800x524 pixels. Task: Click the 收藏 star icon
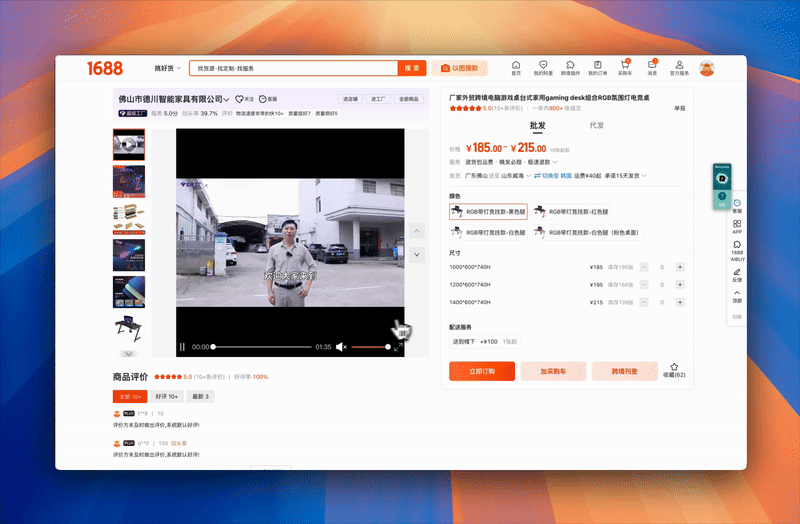click(x=674, y=368)
